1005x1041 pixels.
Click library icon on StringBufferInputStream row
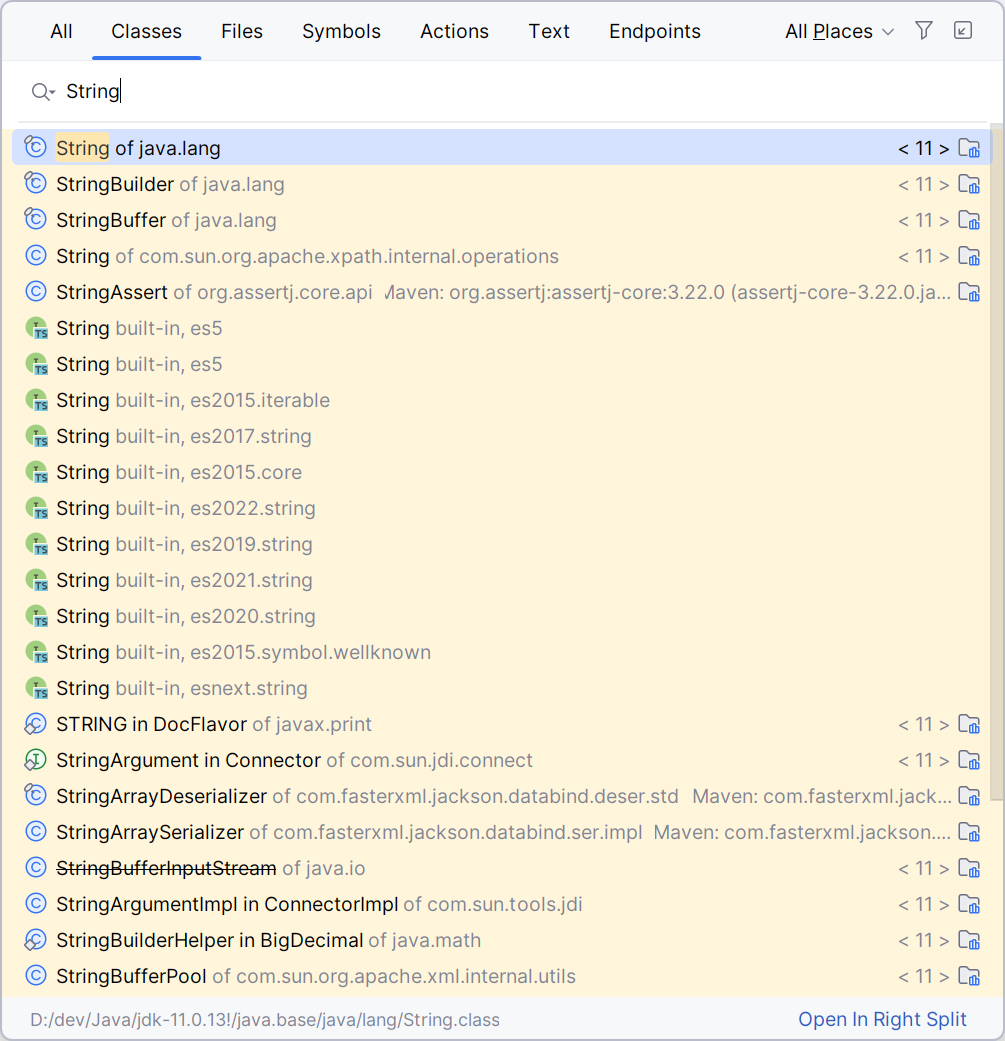coord(969,868)
